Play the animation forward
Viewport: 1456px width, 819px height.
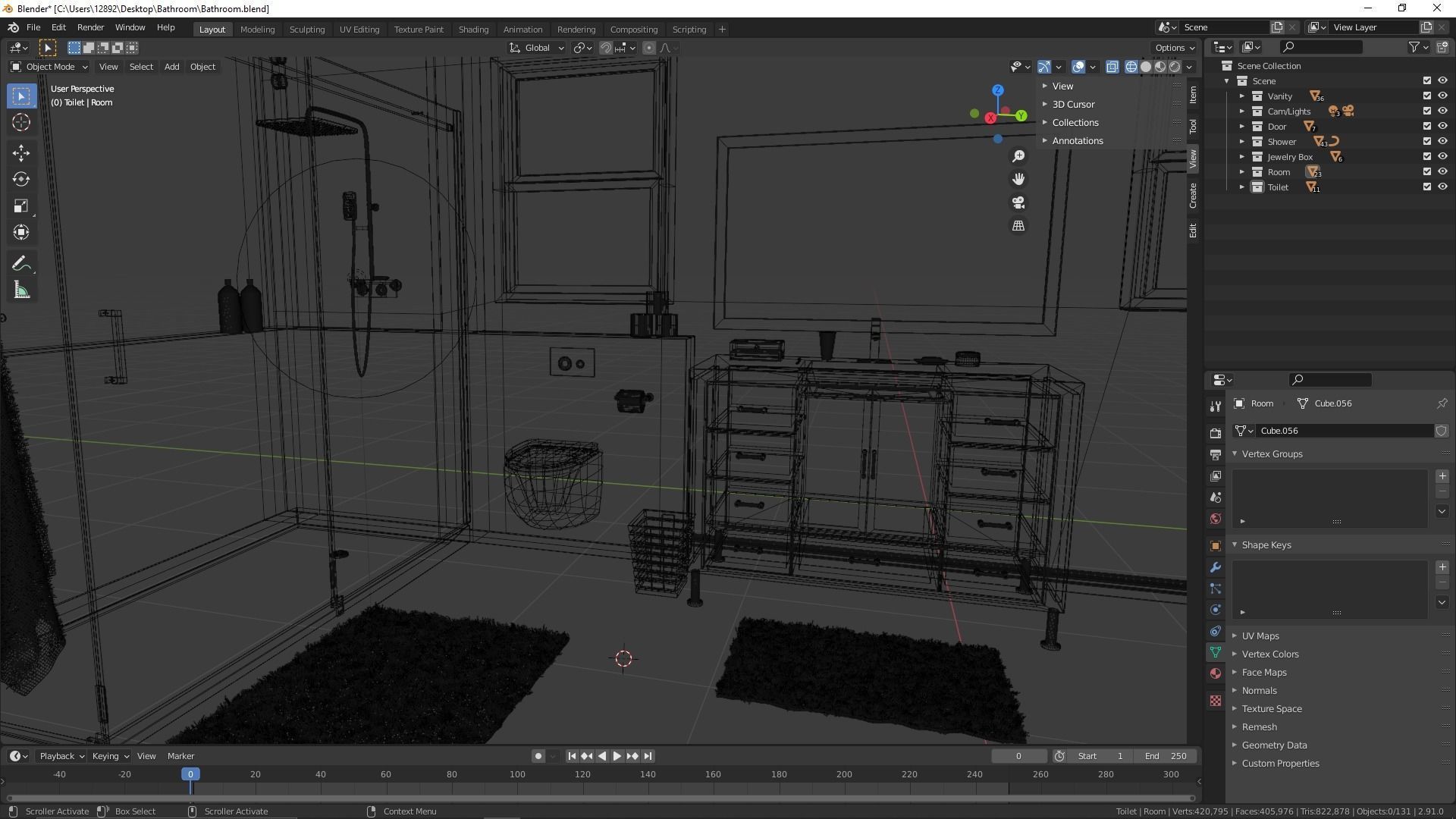[617, 756]
